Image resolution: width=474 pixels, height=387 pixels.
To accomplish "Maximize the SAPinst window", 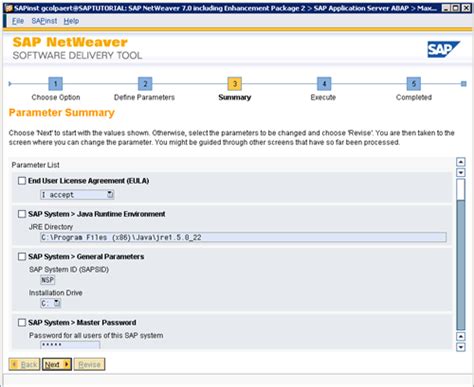I will click(456, 8).
